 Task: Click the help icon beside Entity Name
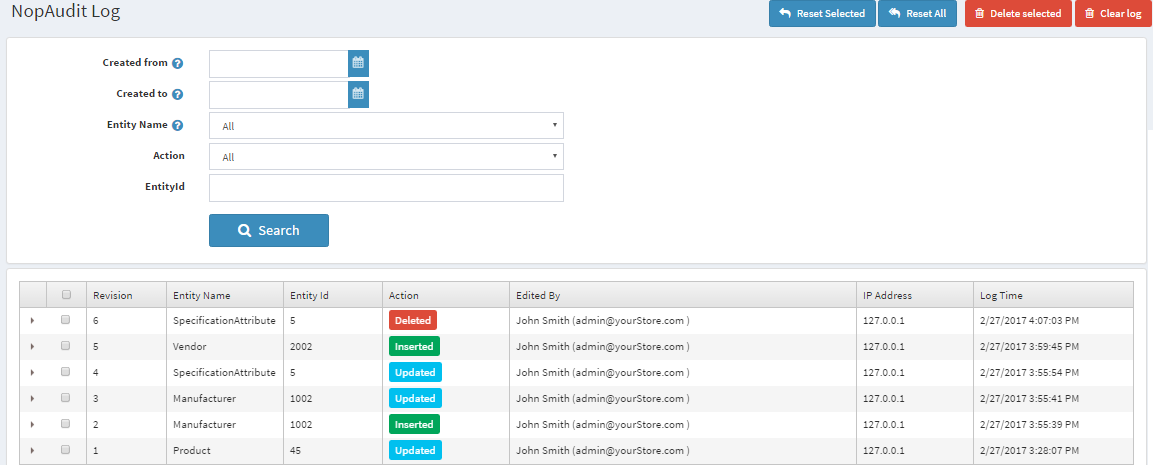177,125
